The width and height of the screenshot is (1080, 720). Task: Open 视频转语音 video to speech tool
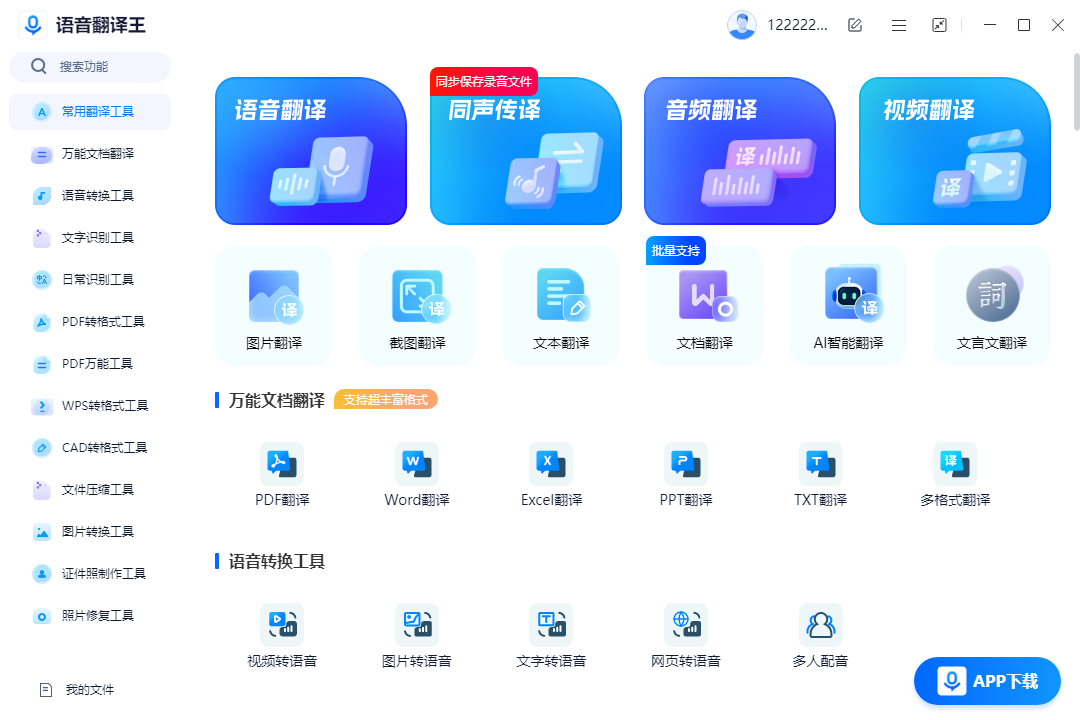pyautogui.click(x=282, y=633)
